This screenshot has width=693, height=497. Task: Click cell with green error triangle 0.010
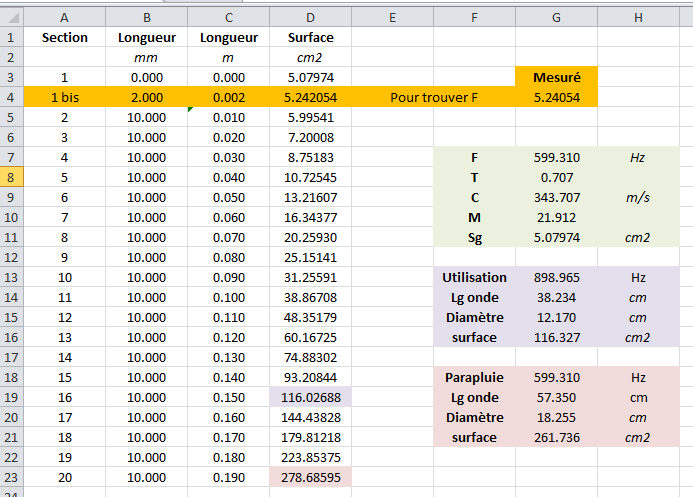[x=228, y=118]
